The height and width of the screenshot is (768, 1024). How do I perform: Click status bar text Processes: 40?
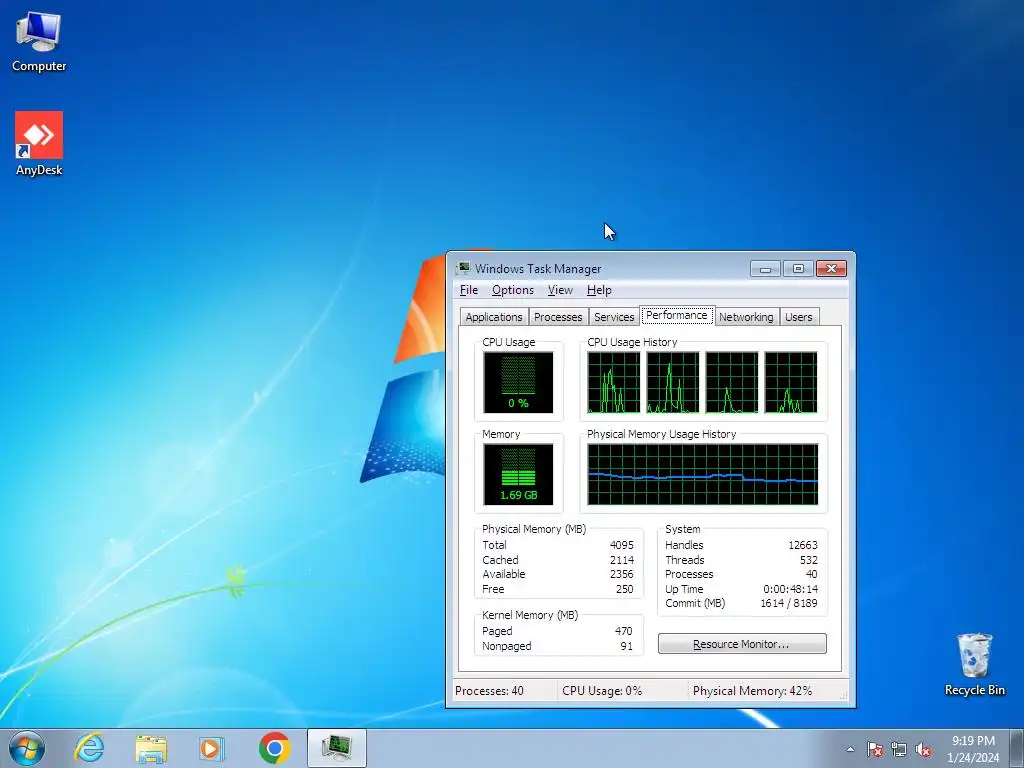pyautogui.click(x=489, y=691)
